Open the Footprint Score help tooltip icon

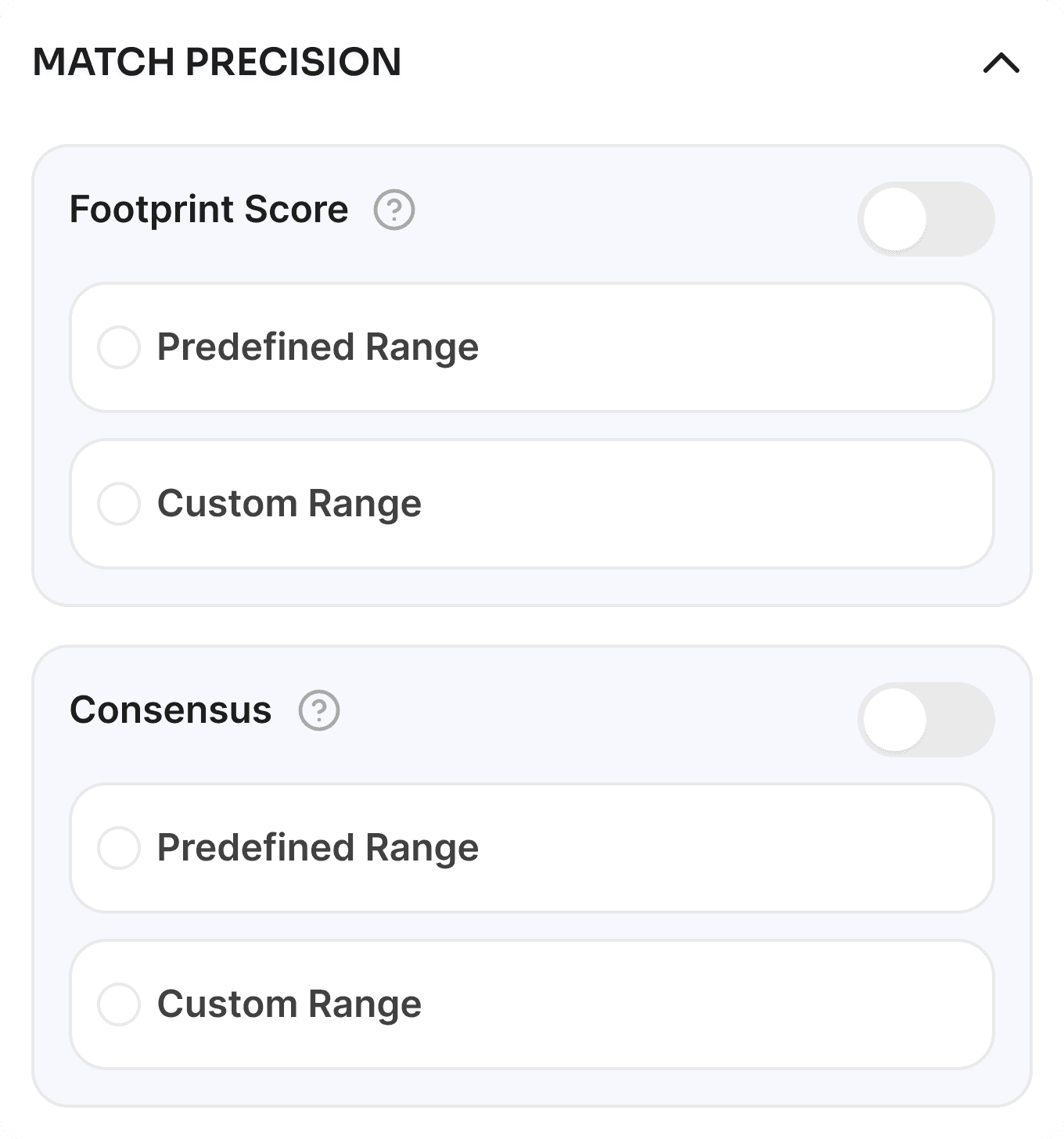394,210
